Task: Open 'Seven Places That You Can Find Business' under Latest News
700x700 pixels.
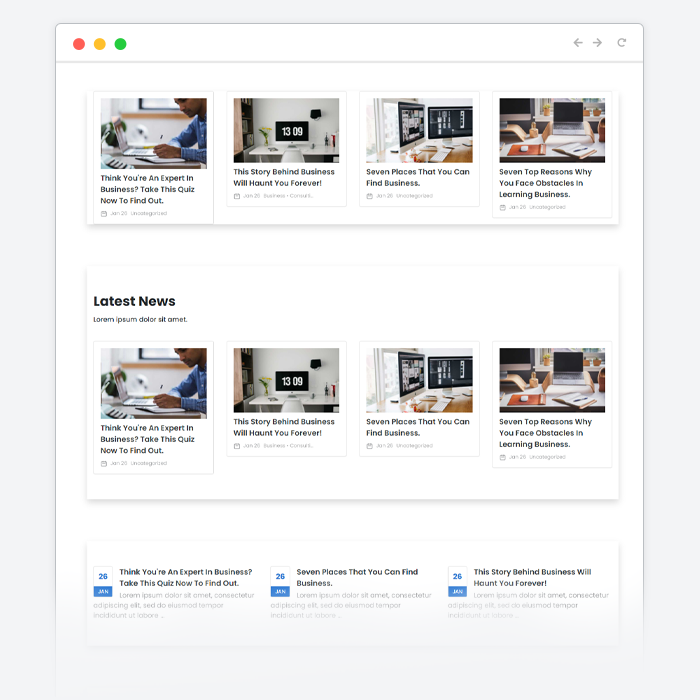Action: click(417, 427)
